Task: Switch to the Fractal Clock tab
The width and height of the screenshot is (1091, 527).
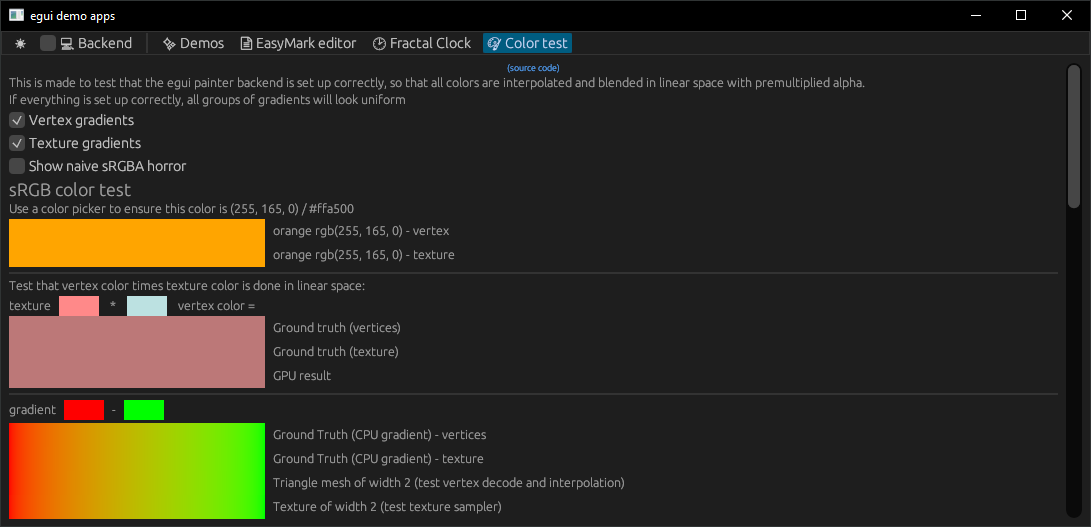Action: coord(421,43)
